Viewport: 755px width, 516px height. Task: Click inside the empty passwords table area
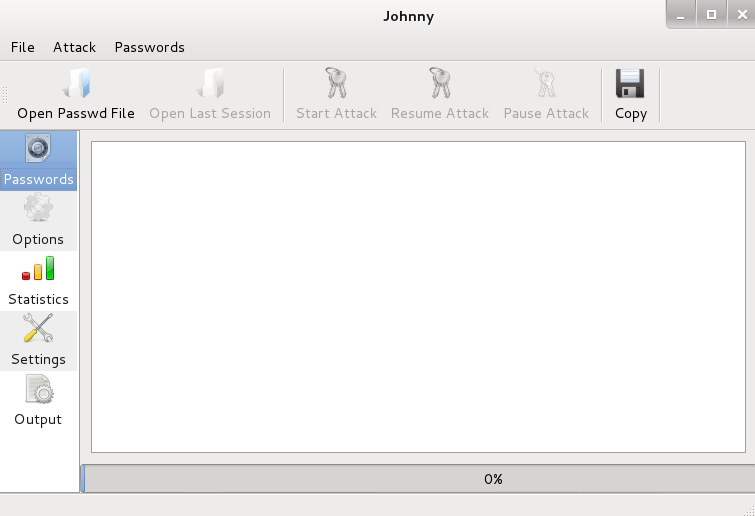(418, 297)
